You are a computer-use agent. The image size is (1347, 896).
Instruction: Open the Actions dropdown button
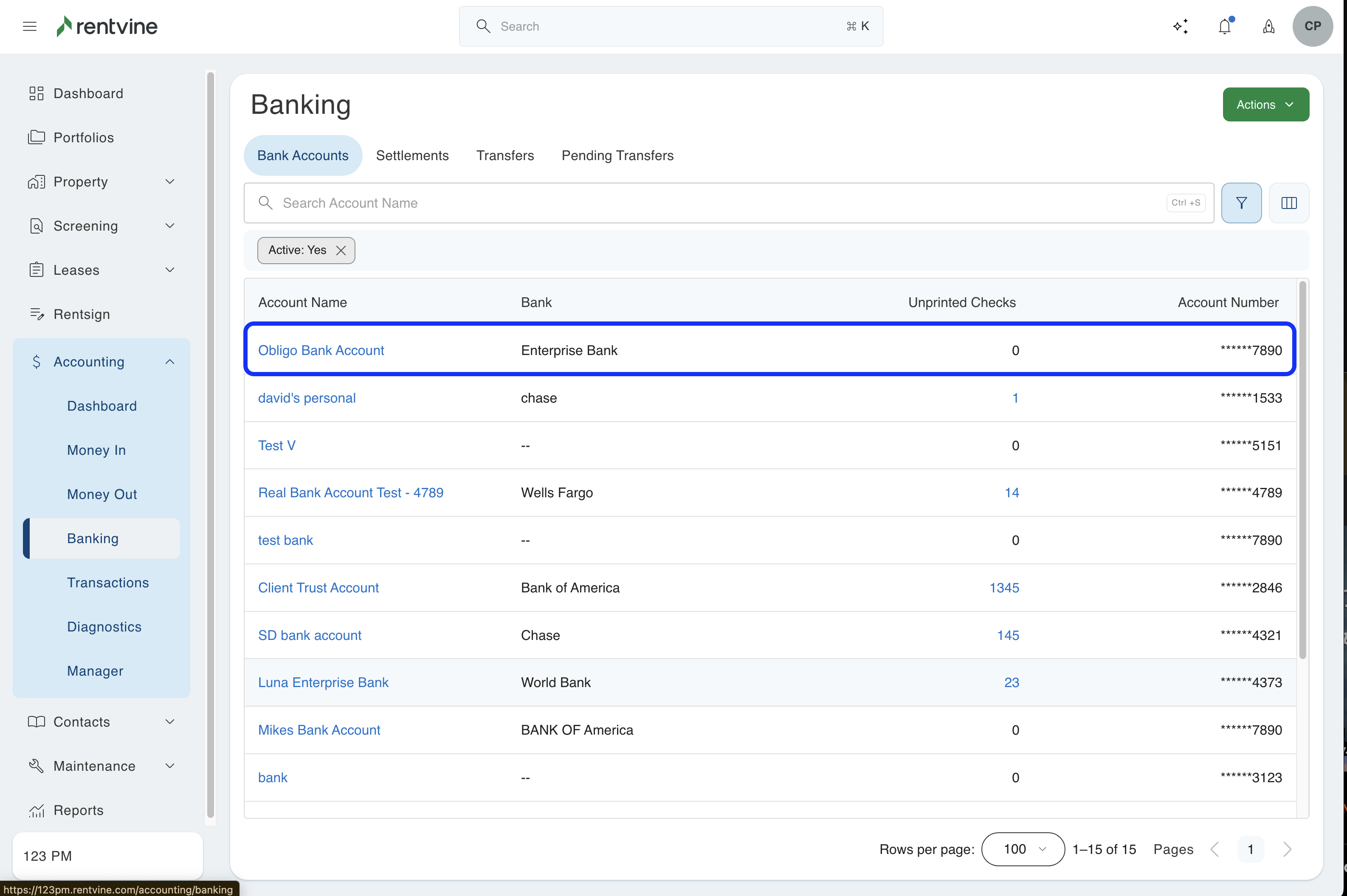point(1265,104)
